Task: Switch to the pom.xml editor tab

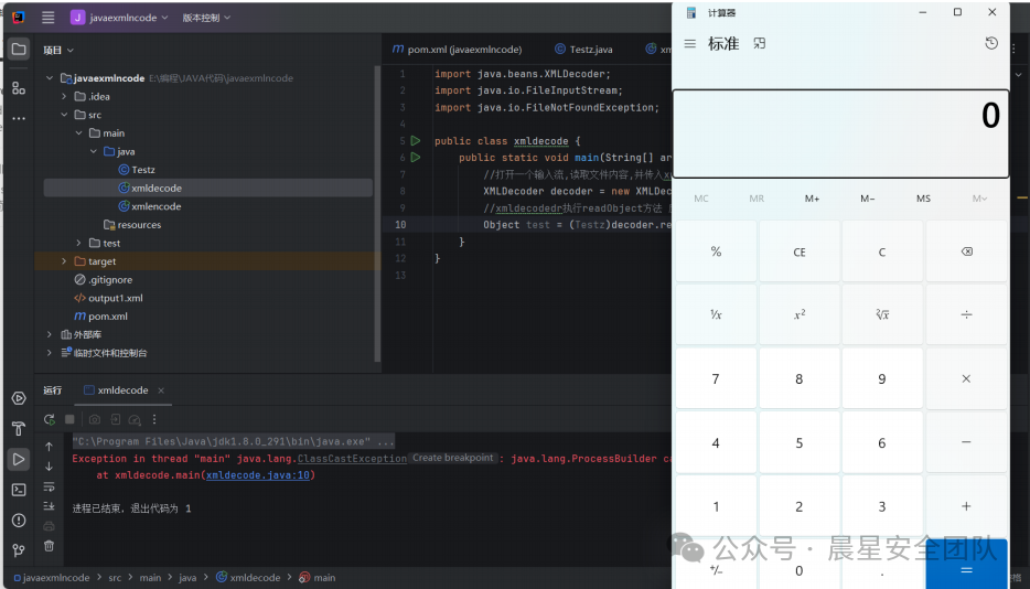Action: pyautogui.click(x=457, y=49)
